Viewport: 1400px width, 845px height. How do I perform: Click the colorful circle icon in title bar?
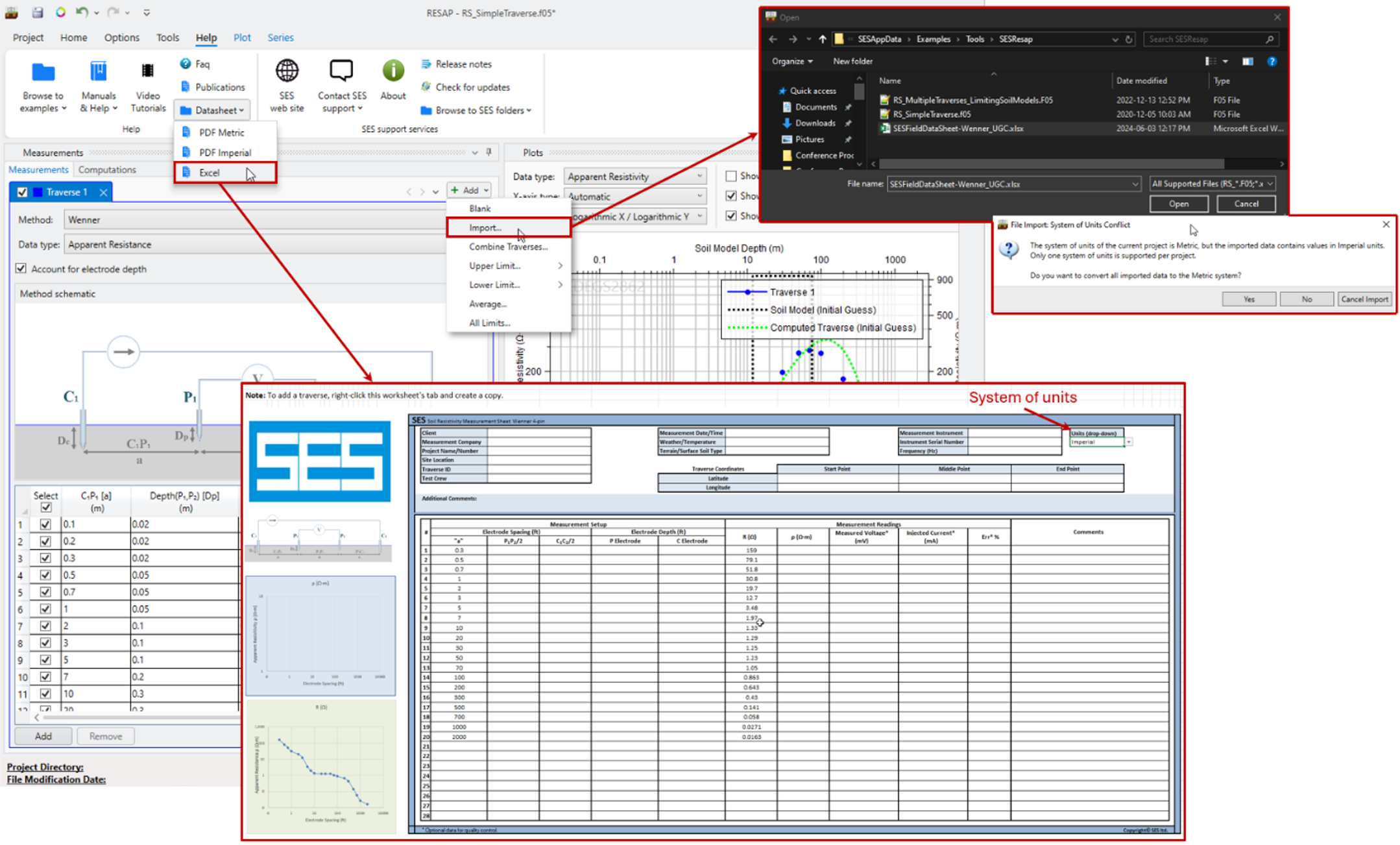pyautogui.click(x=60, y=12)
